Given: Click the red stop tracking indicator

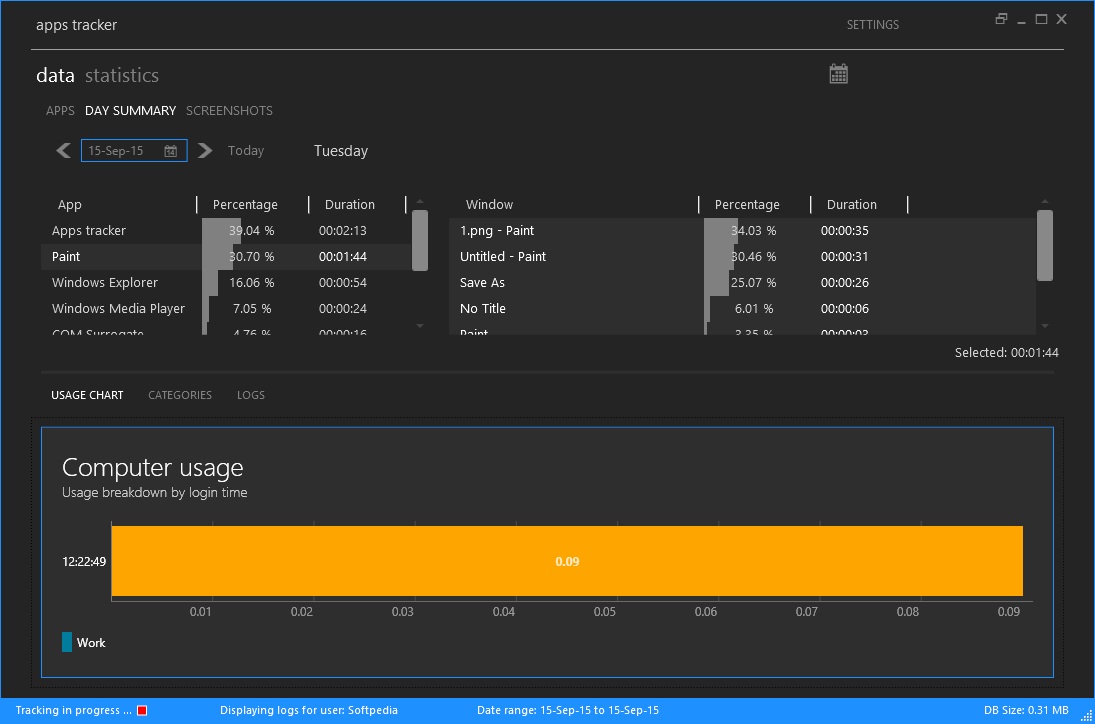Looking at the screenshot, I should [x=142, y=710].
